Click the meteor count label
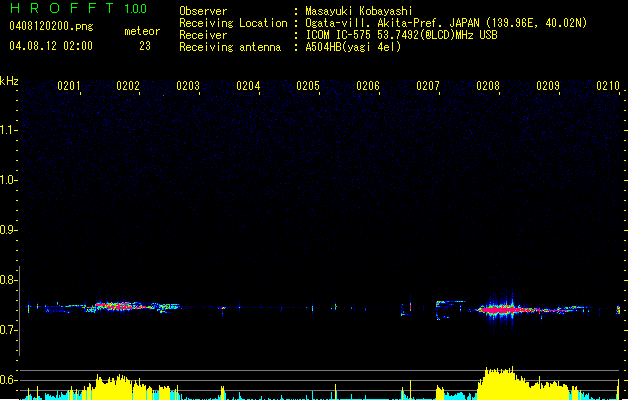This screenshot has width=629, height=400. click(142, 31)
